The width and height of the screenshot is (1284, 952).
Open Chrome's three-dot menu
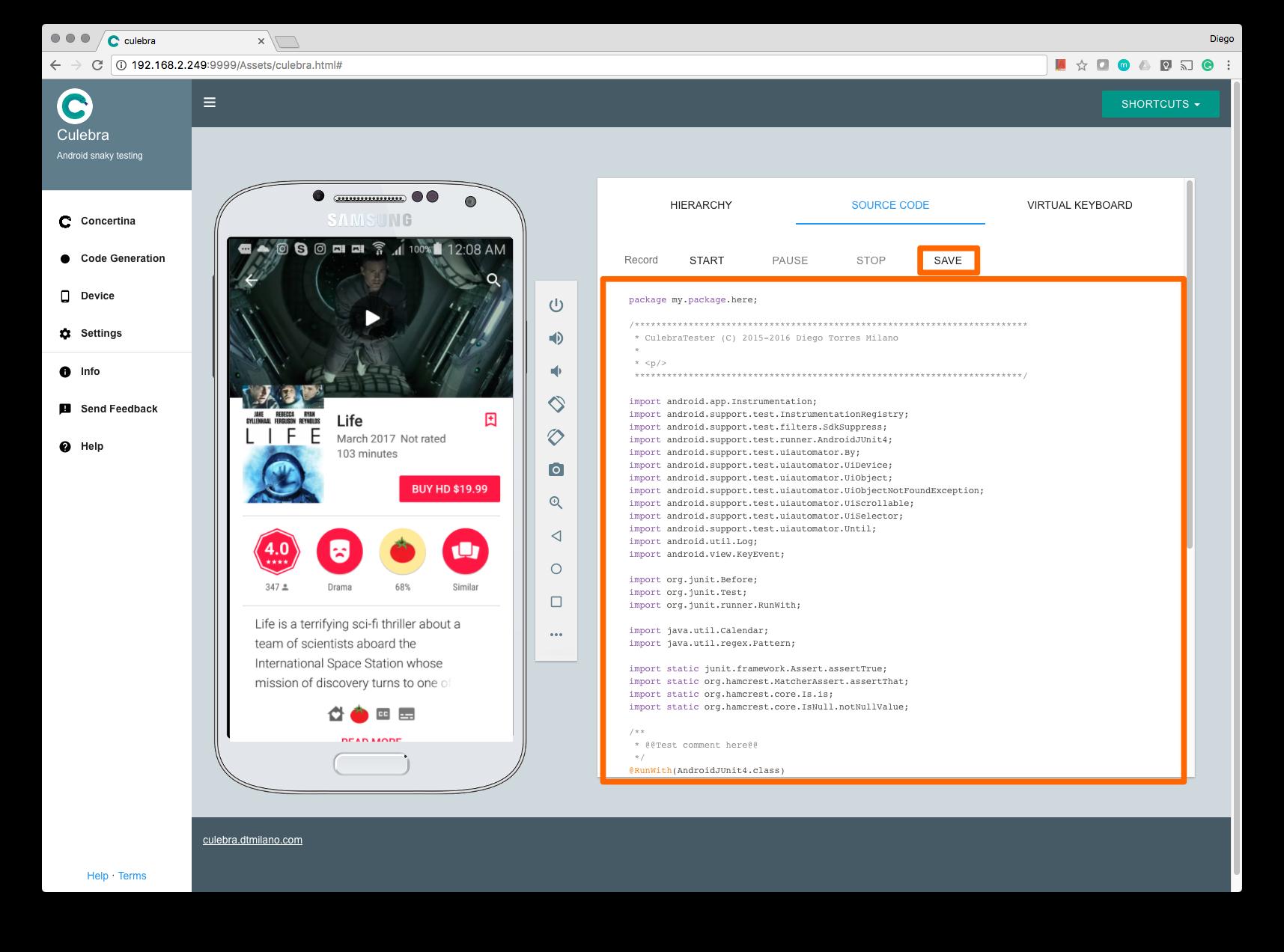(1229, 65)
